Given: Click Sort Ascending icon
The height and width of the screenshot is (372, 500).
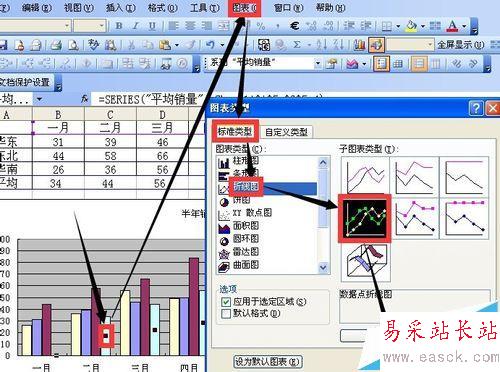Looking at the screenshot, I should (x=322, y=45).
